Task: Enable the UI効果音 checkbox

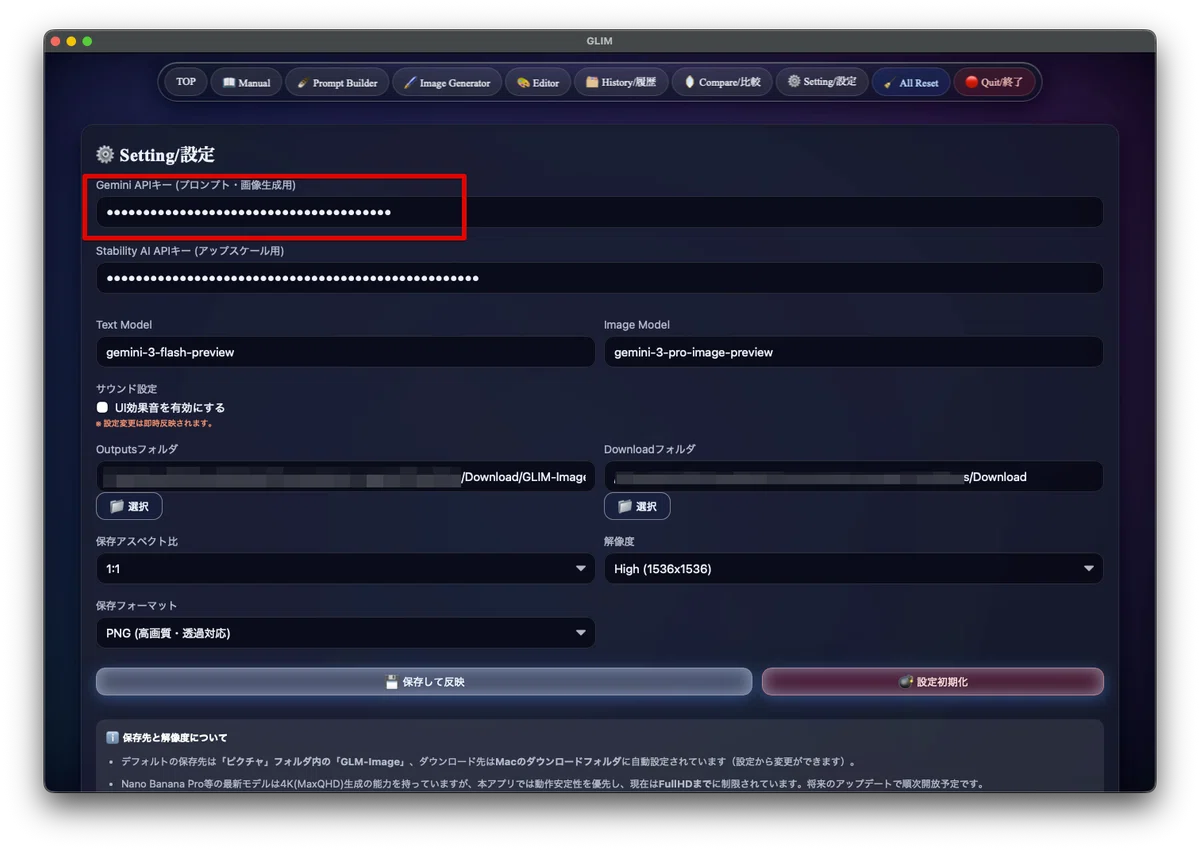Action: (x=102, y=408)
